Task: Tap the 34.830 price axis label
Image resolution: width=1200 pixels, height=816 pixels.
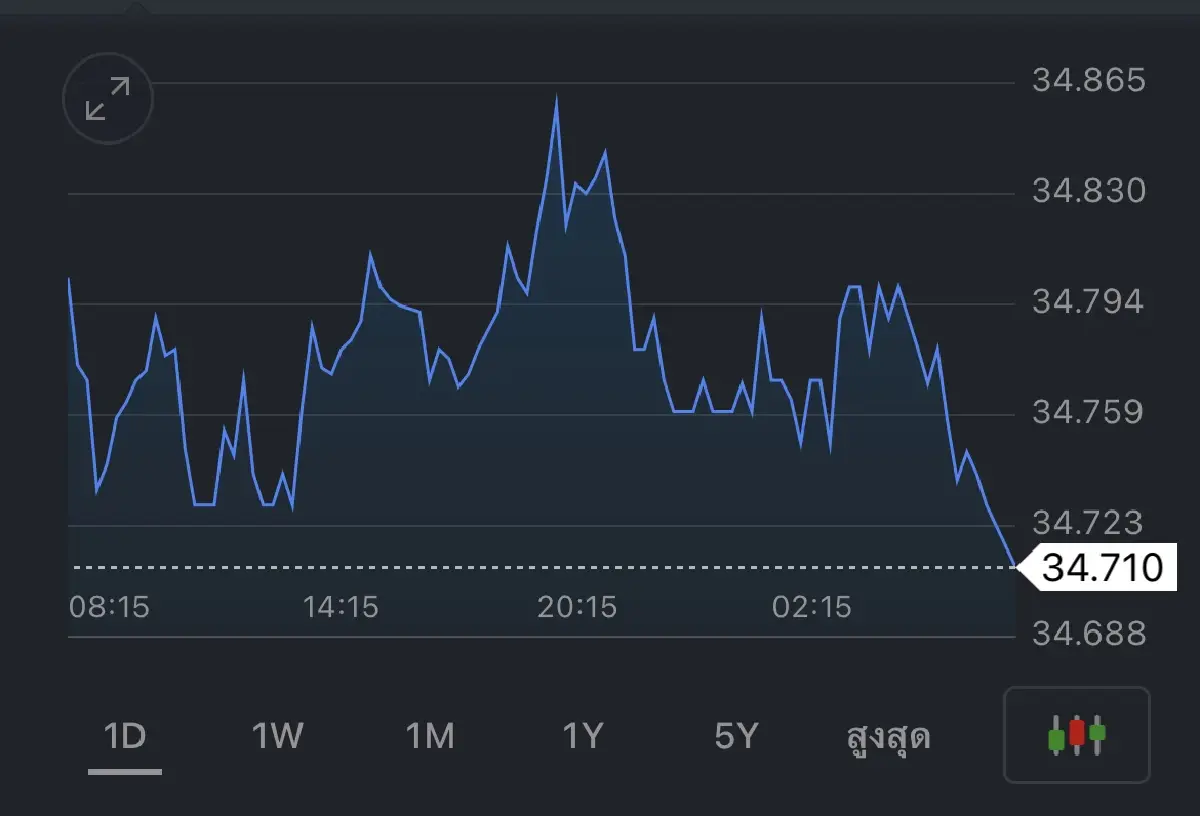Action: [1089, 191]
